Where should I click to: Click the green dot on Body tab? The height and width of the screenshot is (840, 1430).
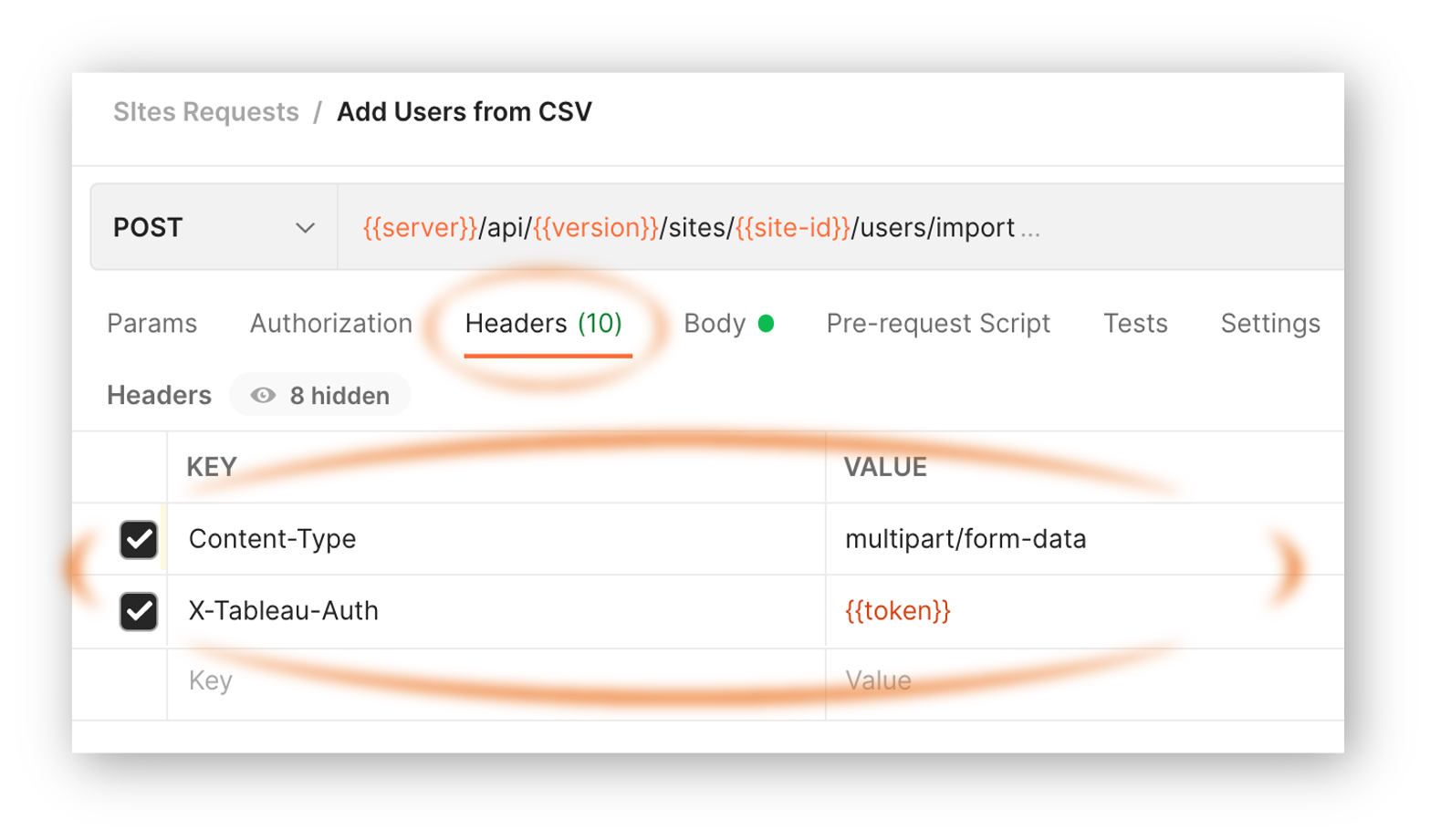coord(767,323)
